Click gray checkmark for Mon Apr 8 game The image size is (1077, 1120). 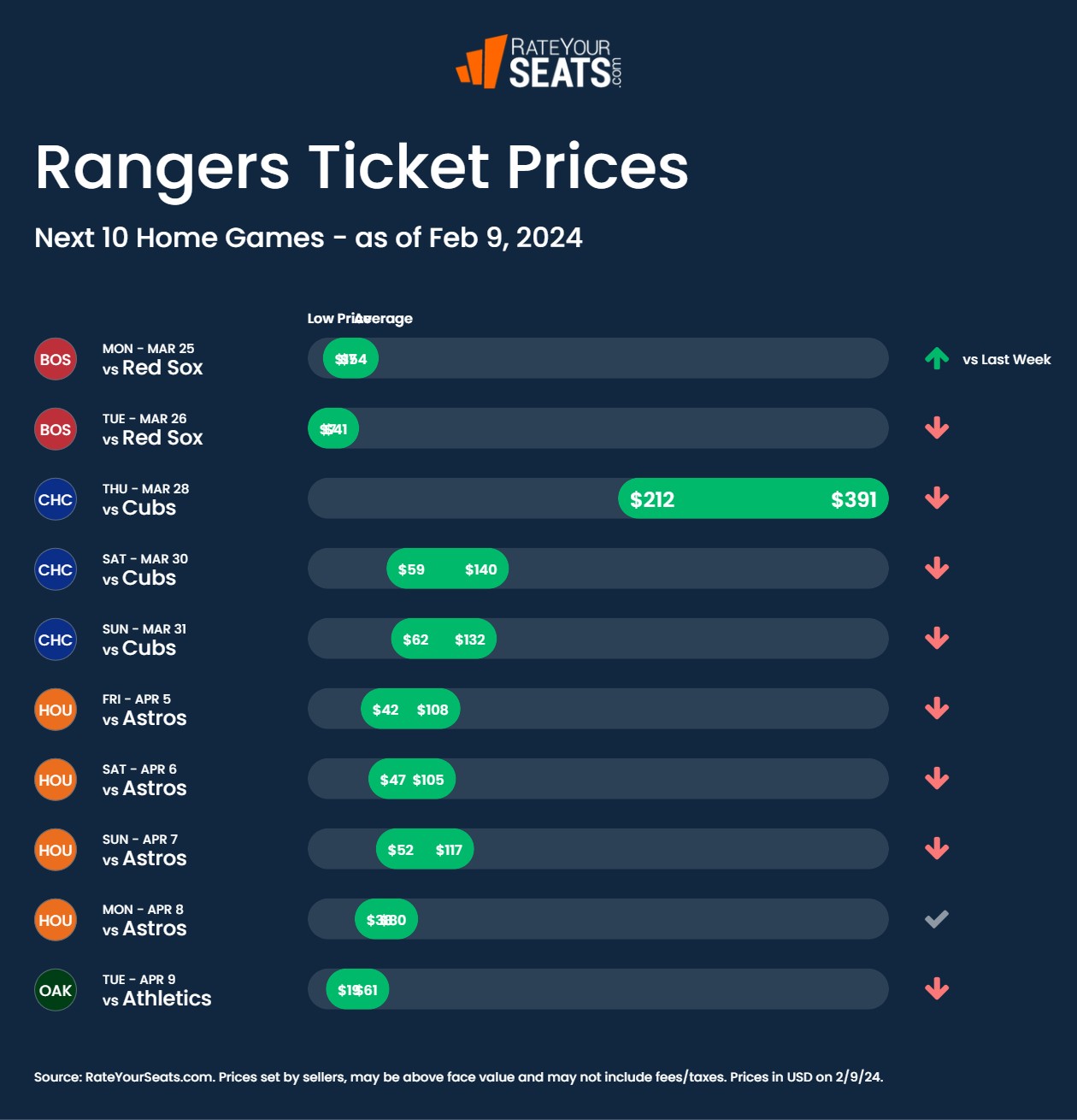pyautogui.click(x=937, y=919)
